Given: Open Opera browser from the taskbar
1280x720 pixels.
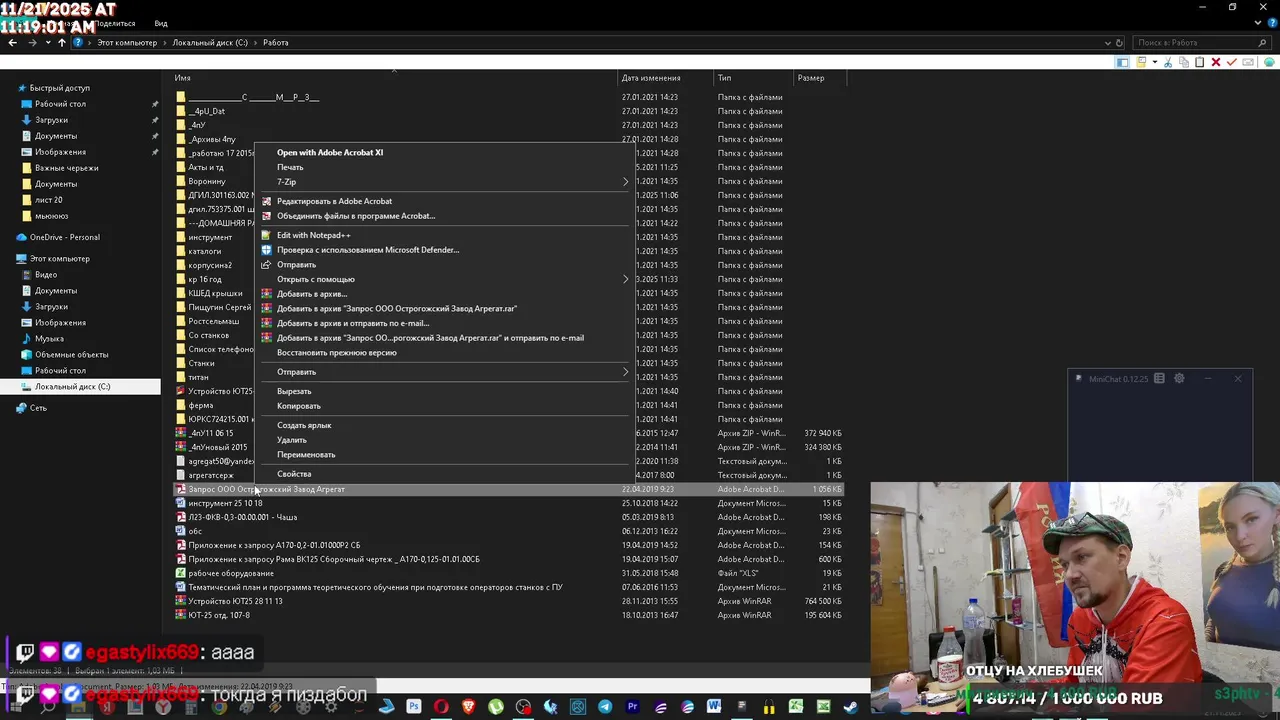Looking at the screenshot, I should 441,707.
